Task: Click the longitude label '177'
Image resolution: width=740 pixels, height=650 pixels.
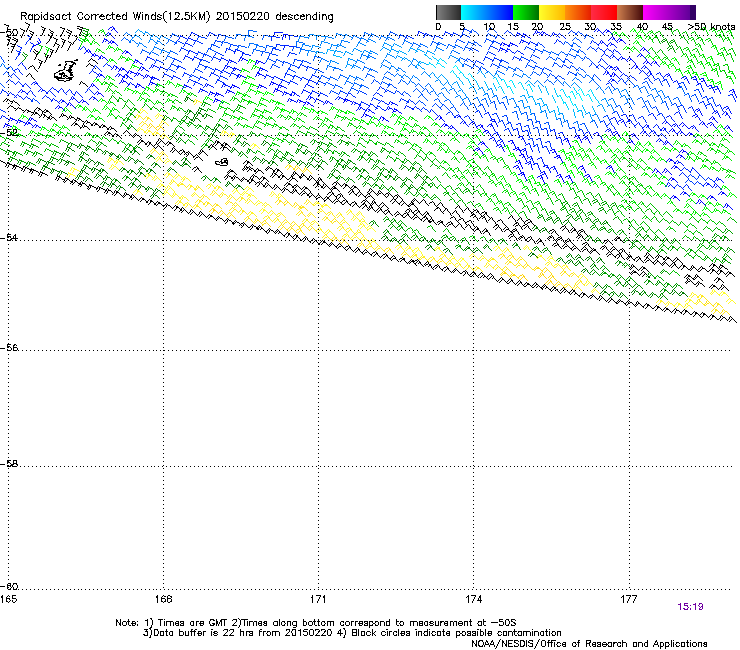Action: 629,599
